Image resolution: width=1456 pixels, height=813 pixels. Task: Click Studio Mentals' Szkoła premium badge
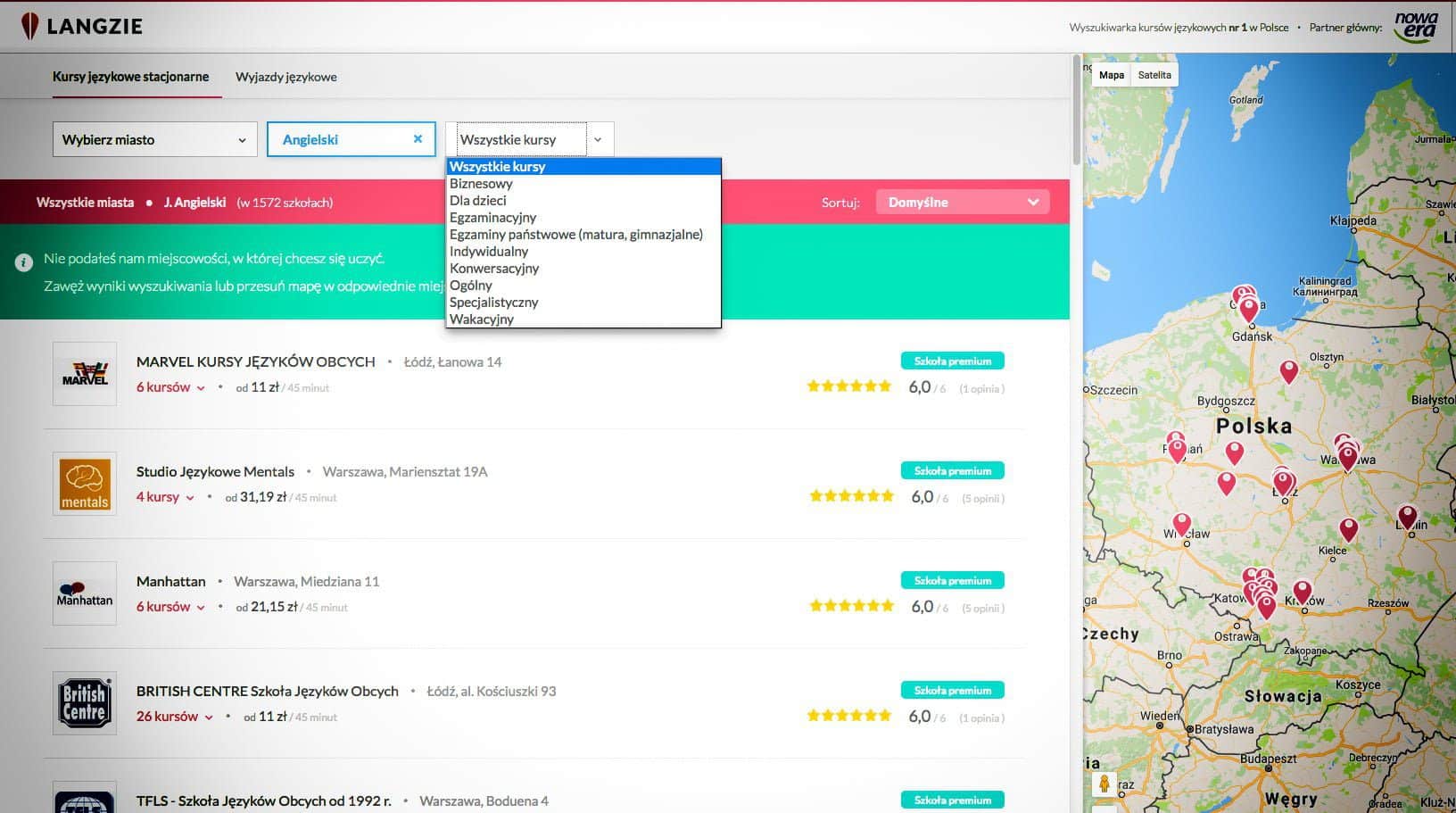click(x=953, y=470)
